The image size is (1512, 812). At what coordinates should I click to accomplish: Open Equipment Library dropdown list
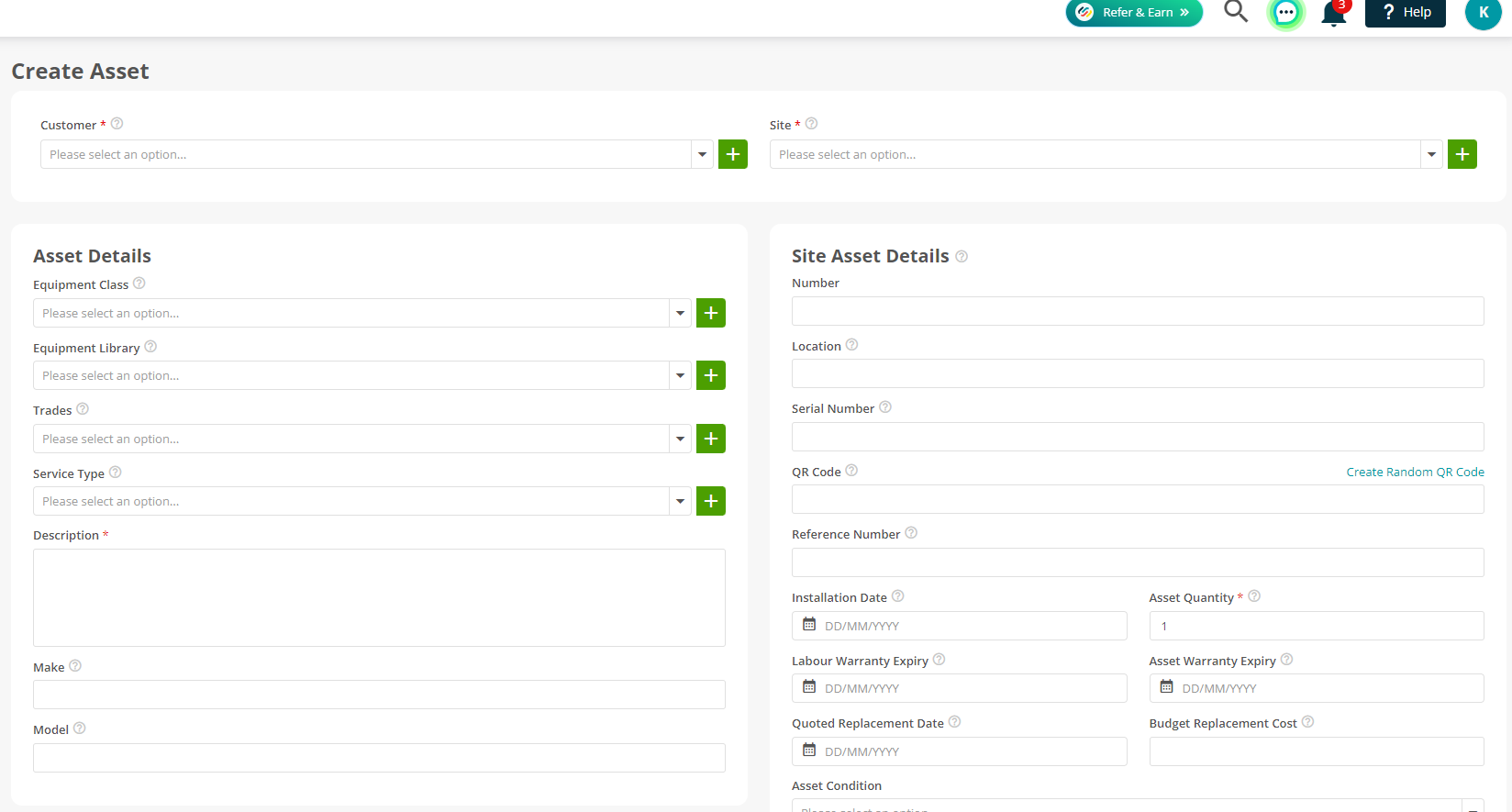click(x=681, y=375)
